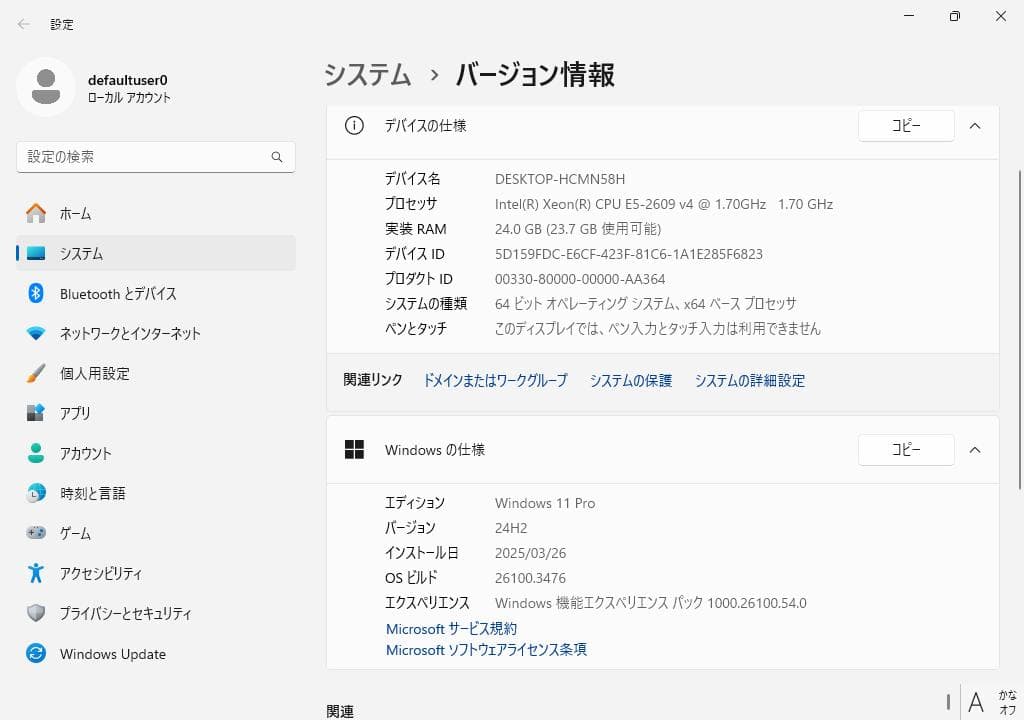Click the アクセシビリティ figure icon
Viewport: 1024px width, 720px height.
coord(36,573)
